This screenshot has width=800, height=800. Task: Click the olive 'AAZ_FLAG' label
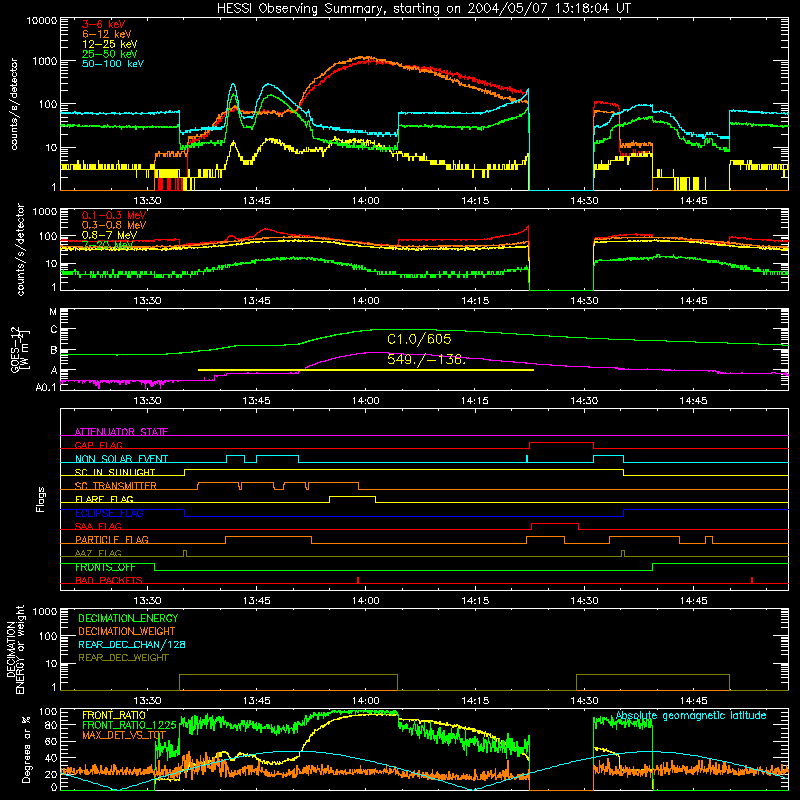[x=98, y=553]
